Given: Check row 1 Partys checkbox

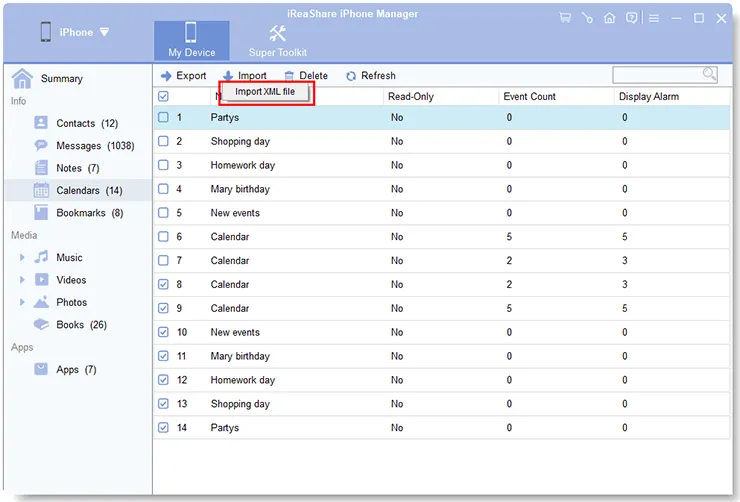Looking at the screenshot, I should (x=163, y=117).
